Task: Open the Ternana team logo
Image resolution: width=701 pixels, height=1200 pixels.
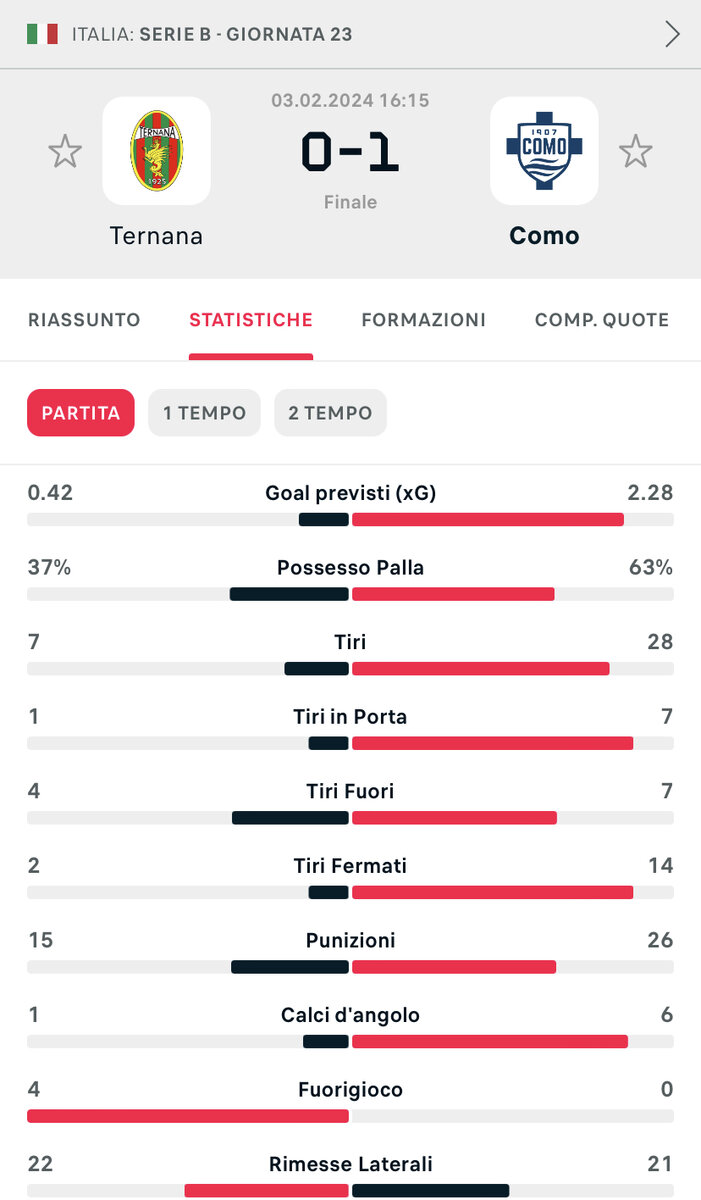Action: 157,151
